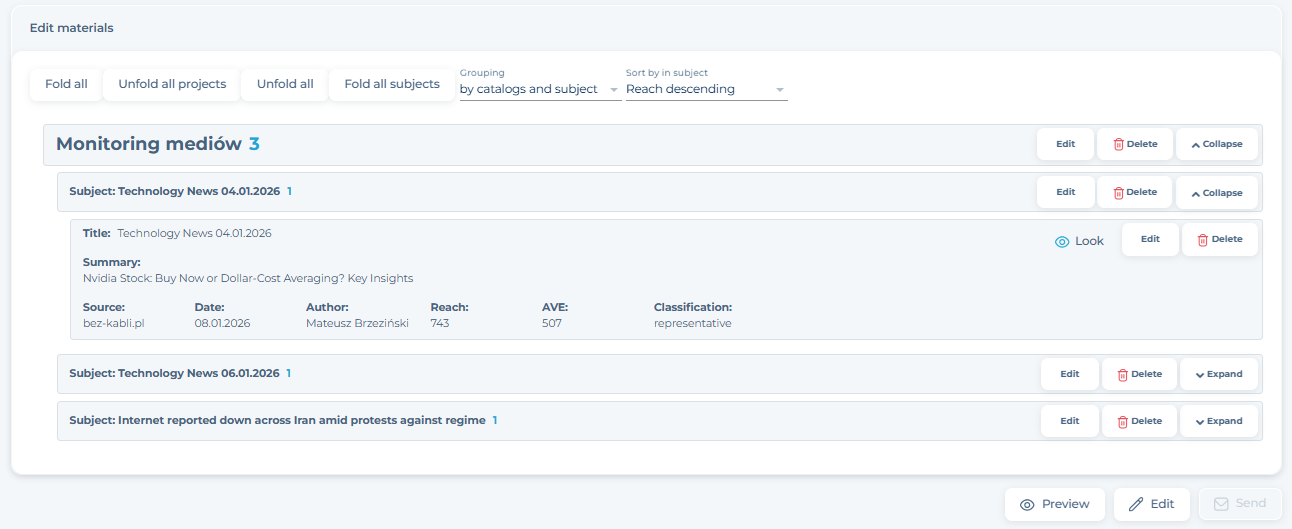Look at the Technology News article
This screenshot has width=1292, height=529.
(x=1079, y=241)
